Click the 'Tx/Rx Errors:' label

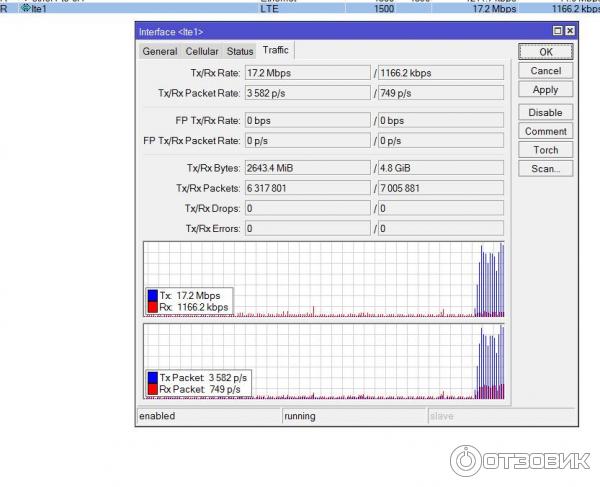pyautogui.click(x=213, y=229)
